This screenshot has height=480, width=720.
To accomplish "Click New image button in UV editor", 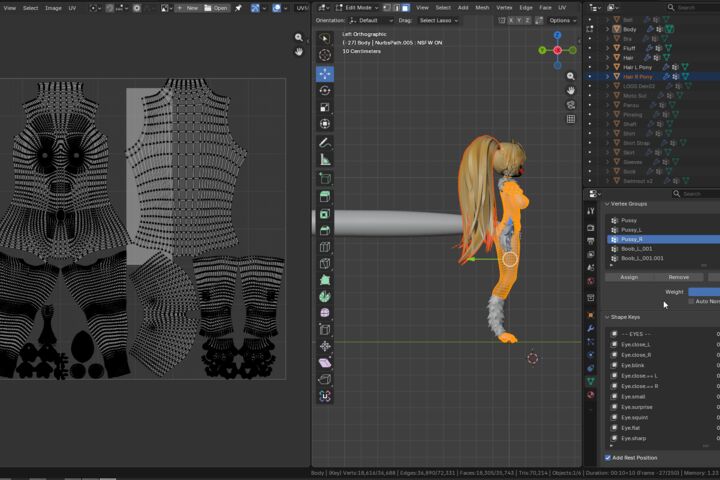I will [x=188, y=8].
